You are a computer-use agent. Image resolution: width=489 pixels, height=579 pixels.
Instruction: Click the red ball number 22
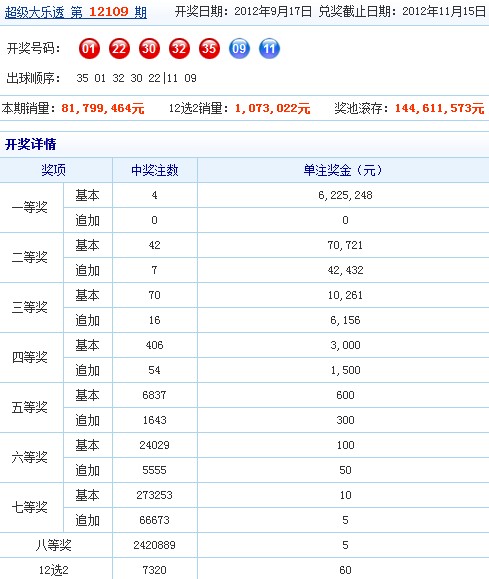point(119,48)
